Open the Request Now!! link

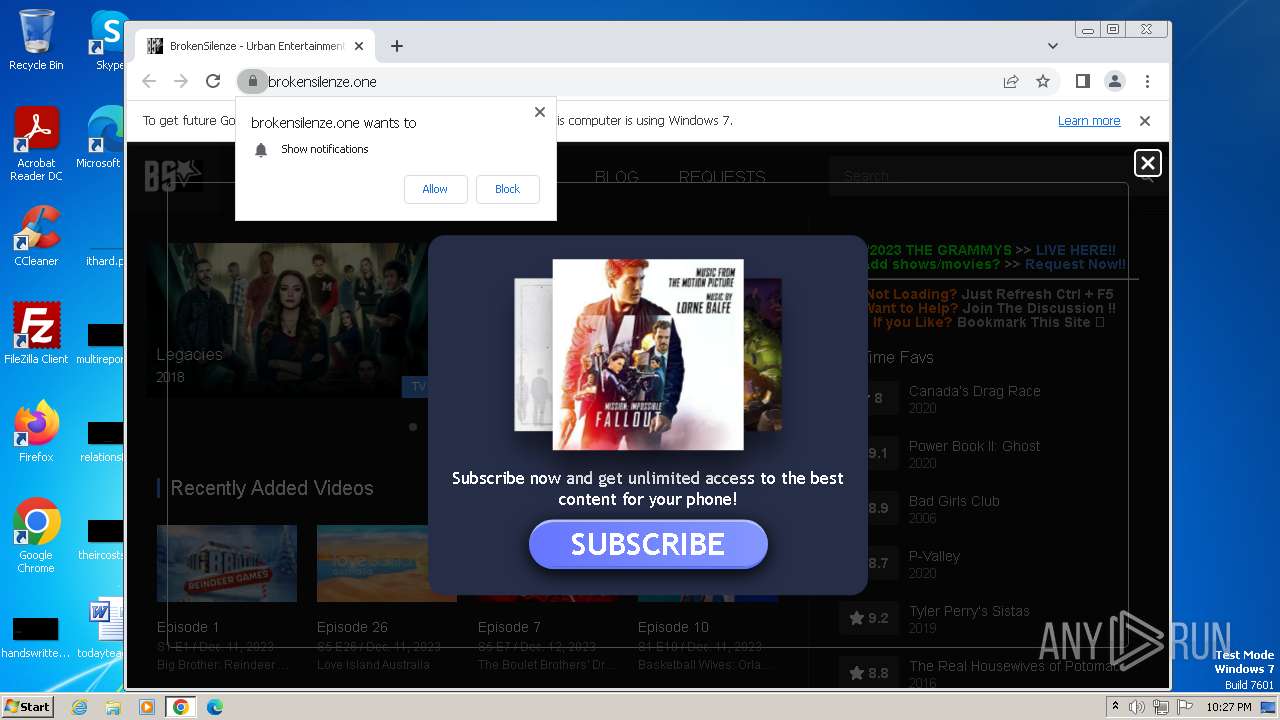[1075, 264]
